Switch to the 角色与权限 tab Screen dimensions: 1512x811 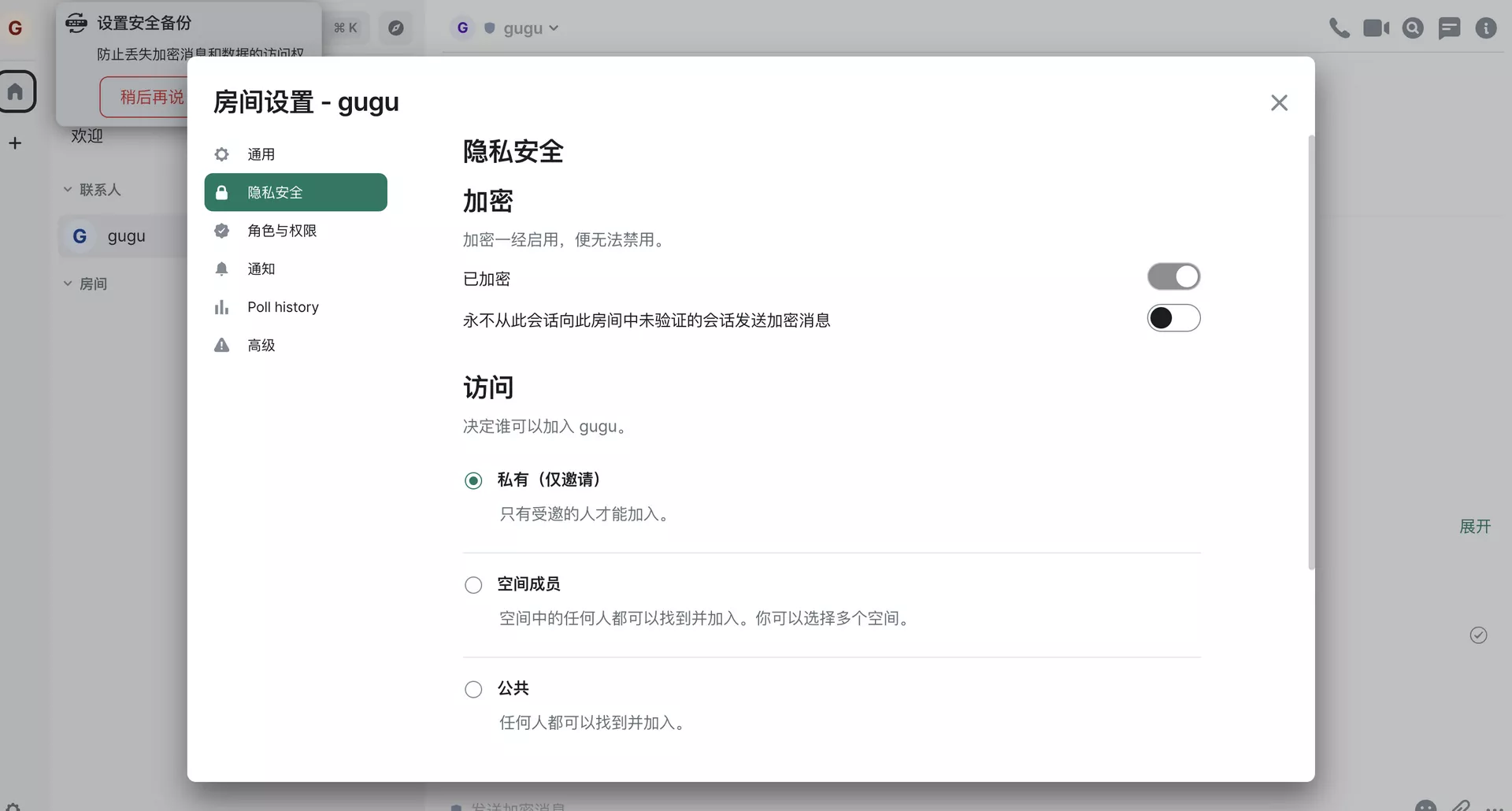282,231
